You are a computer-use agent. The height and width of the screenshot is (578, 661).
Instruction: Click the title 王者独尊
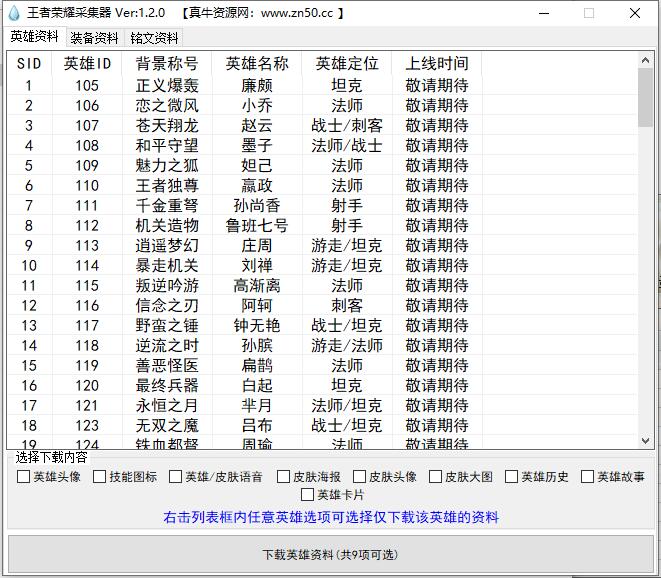pos(167,185)
